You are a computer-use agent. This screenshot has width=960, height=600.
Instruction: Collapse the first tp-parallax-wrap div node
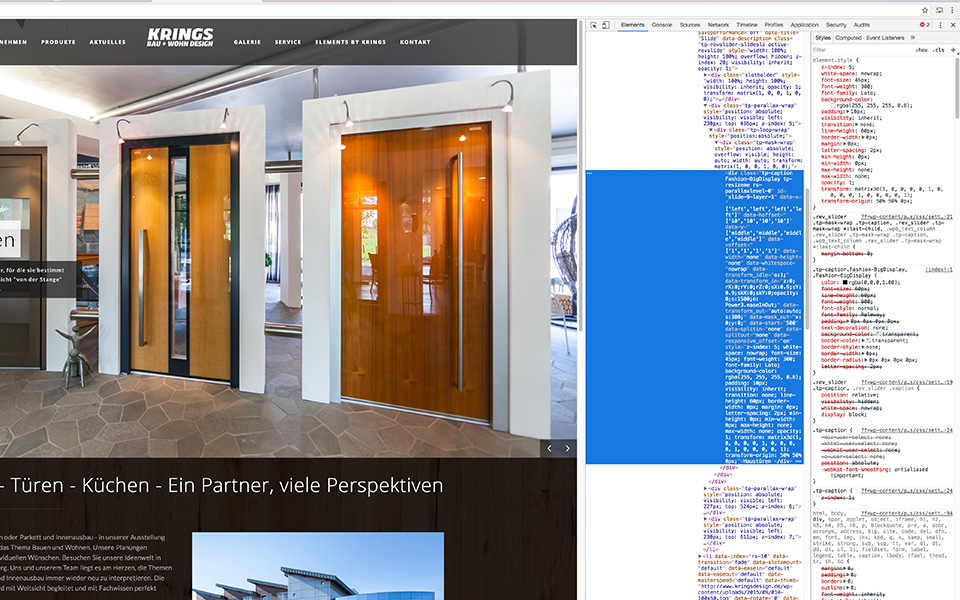[706, 105]
